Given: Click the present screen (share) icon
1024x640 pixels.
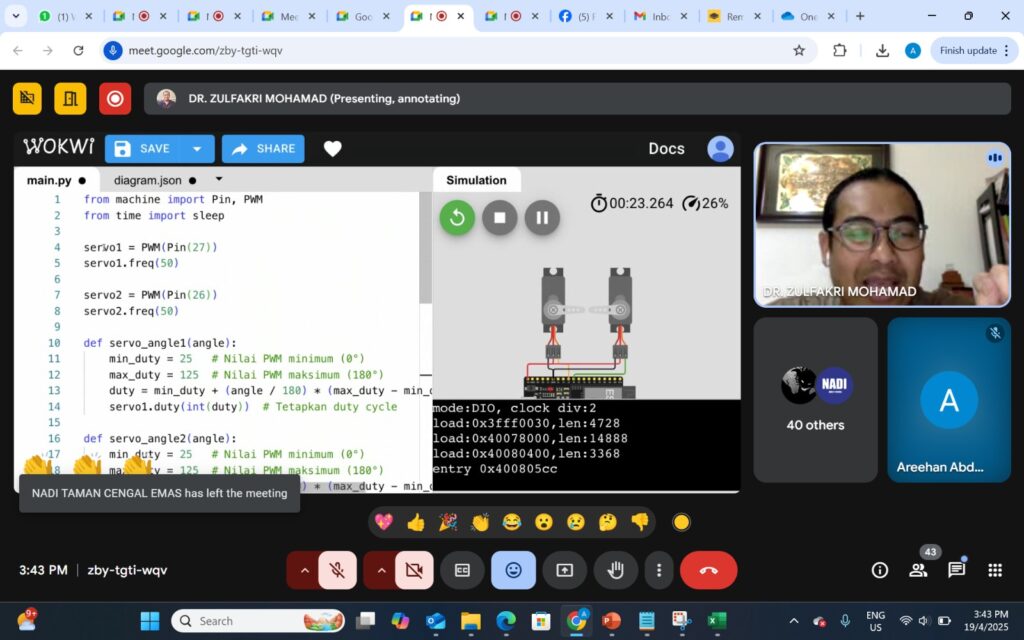Looking at the screenshot, I should tap(564, 570).
